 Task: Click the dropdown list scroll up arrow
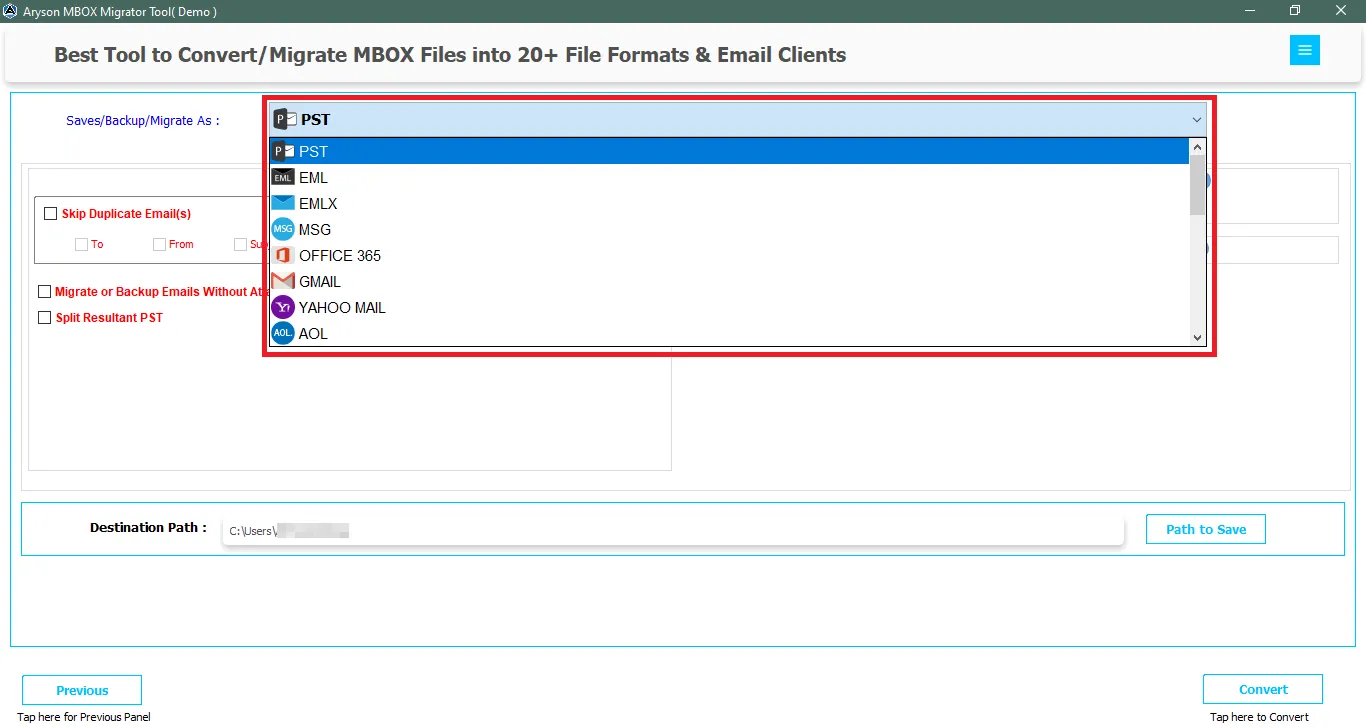(x=1197, y=147)
